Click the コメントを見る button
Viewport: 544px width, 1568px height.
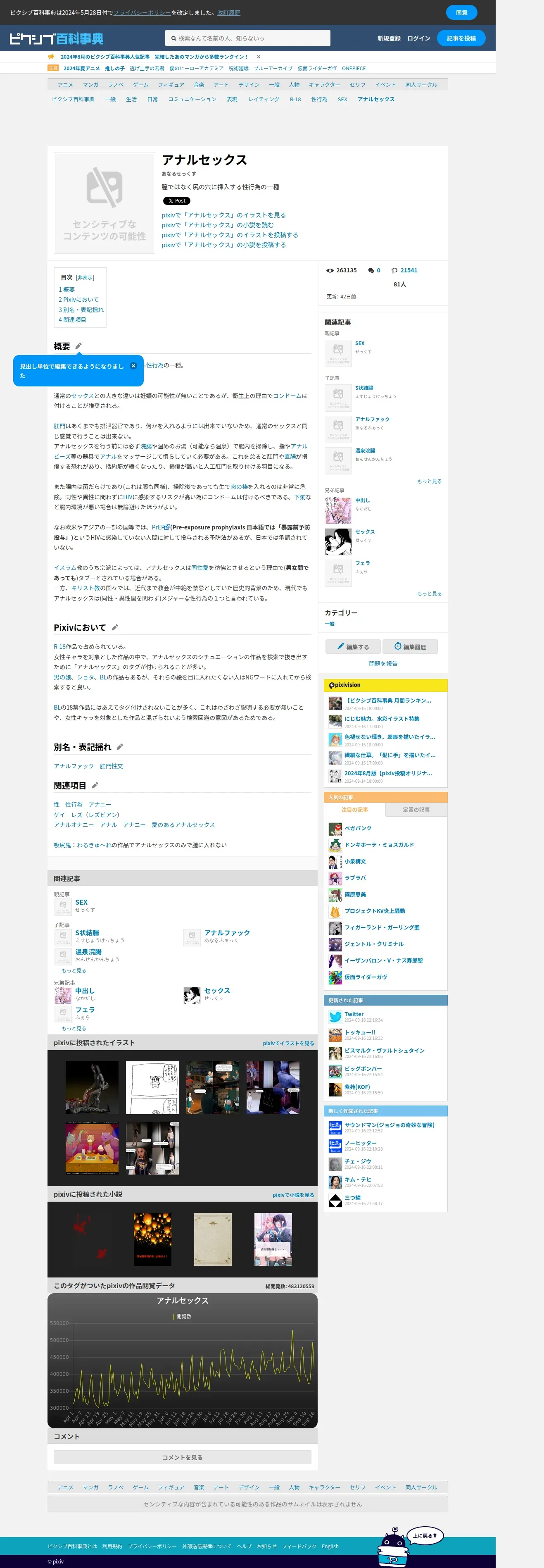pyautogui.click(x=183, y=1457)
